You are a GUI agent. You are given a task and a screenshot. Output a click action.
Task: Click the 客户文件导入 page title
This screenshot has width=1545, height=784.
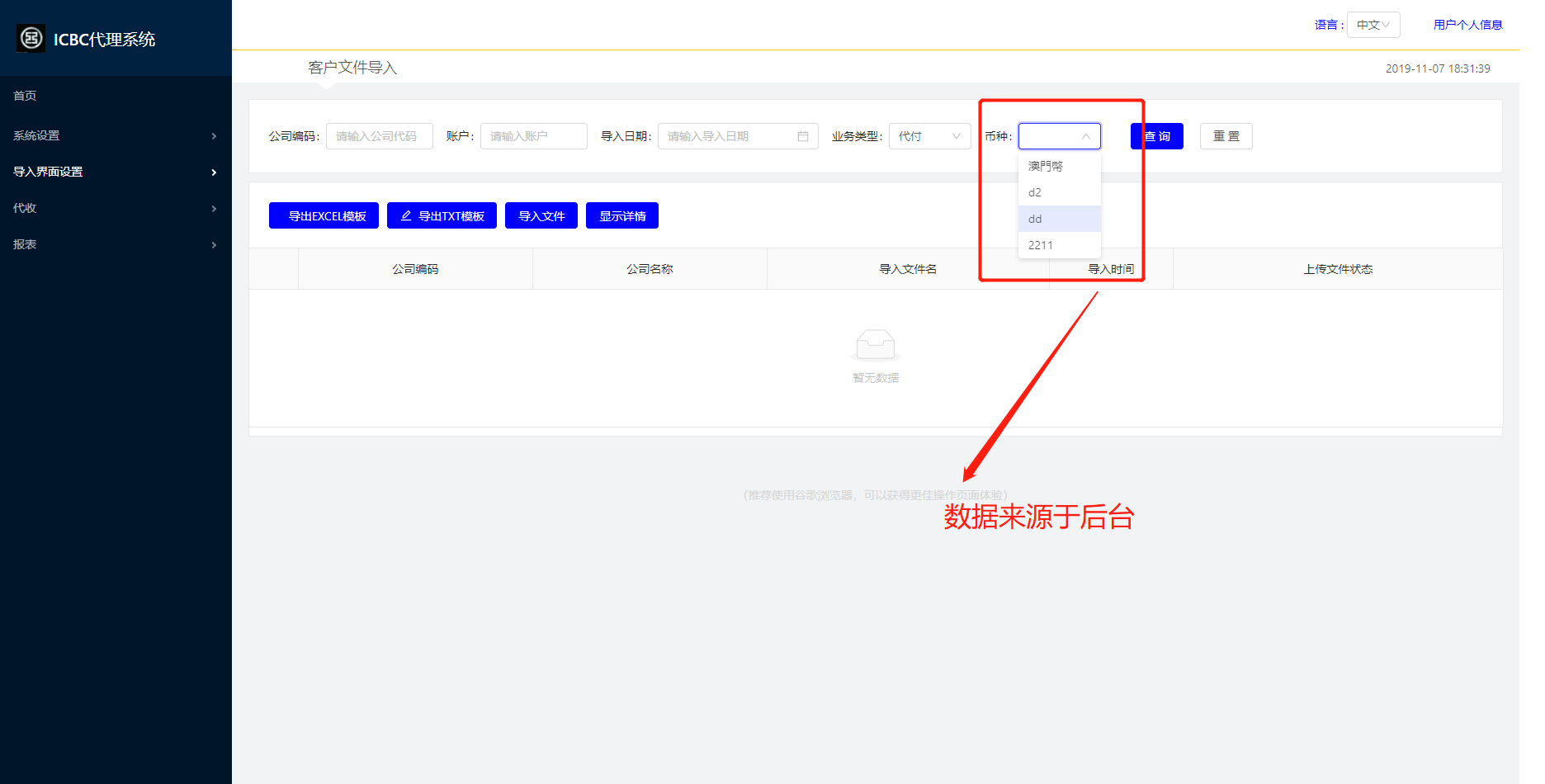352,68
